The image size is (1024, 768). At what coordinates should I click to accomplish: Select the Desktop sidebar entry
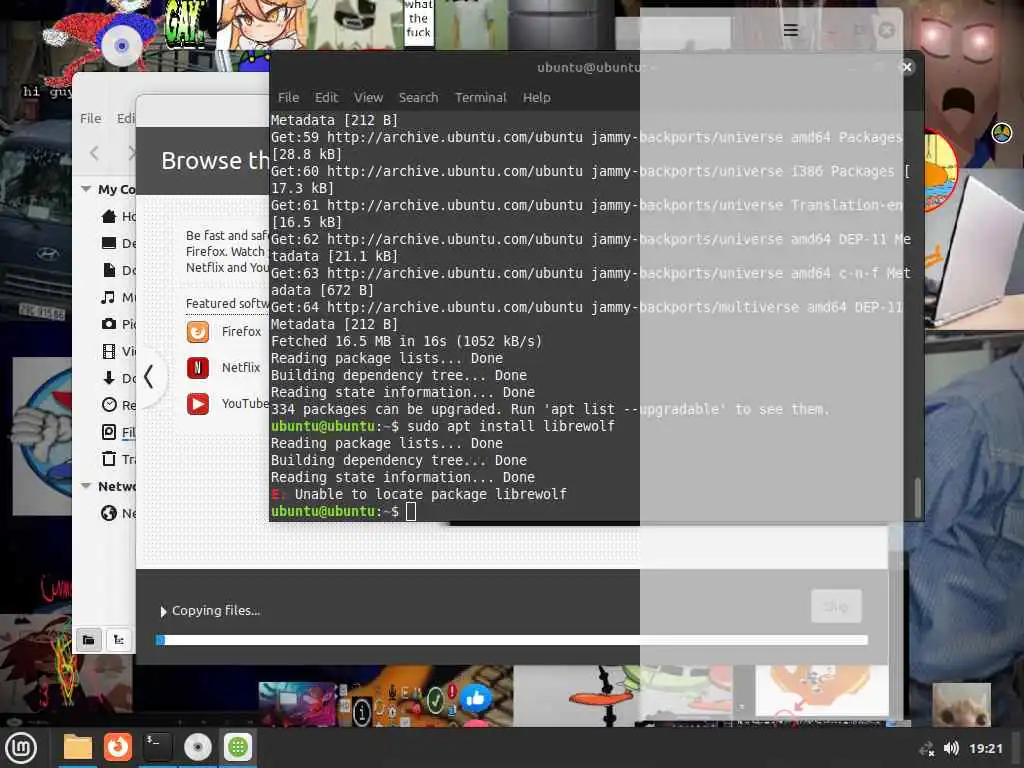pos(118,243)
